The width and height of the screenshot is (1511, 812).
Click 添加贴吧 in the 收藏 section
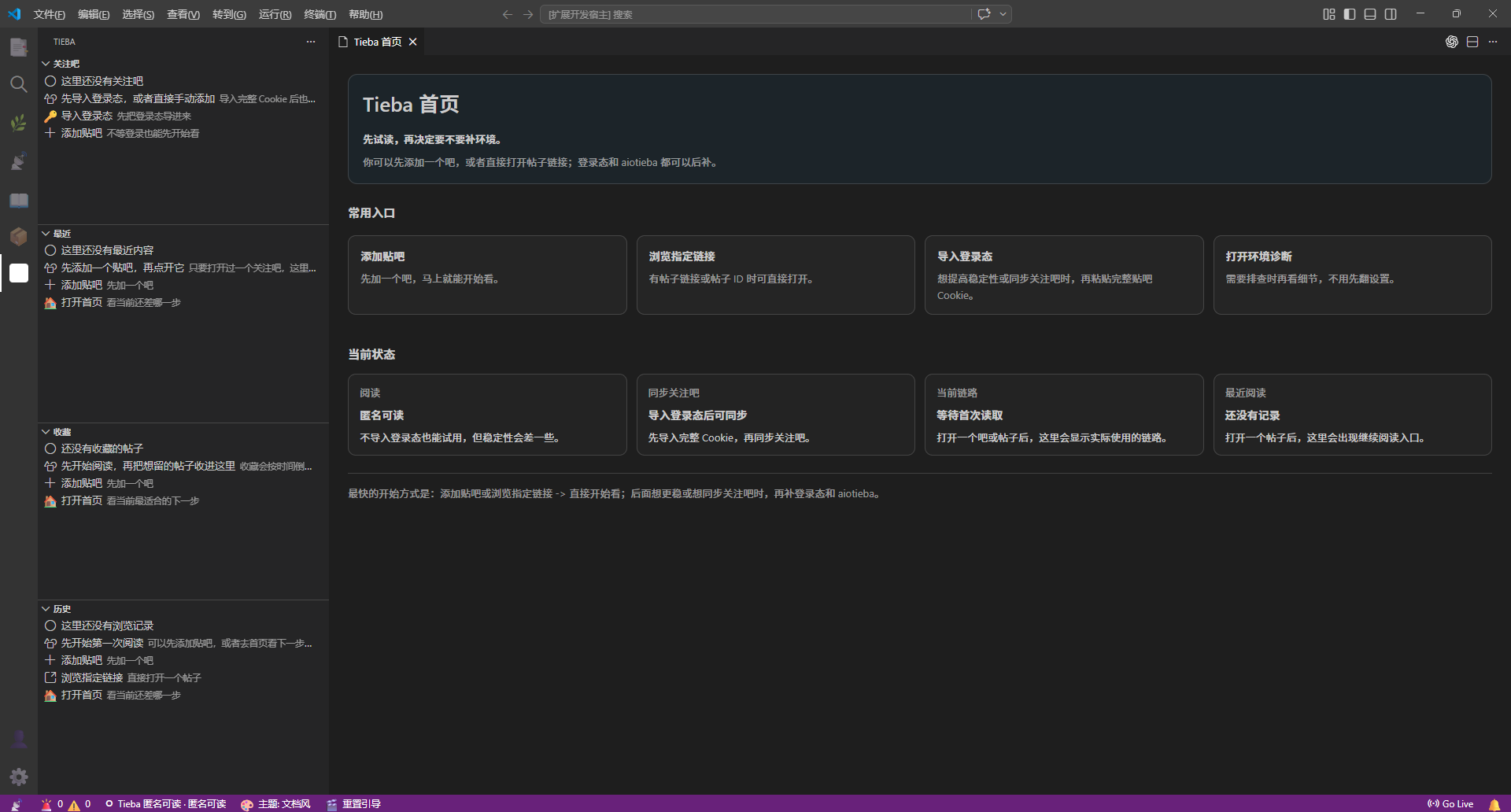point(183,483)
